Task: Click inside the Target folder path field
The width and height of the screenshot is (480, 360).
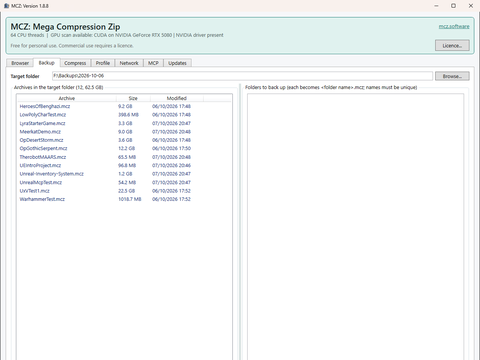Action: (242, 76)
